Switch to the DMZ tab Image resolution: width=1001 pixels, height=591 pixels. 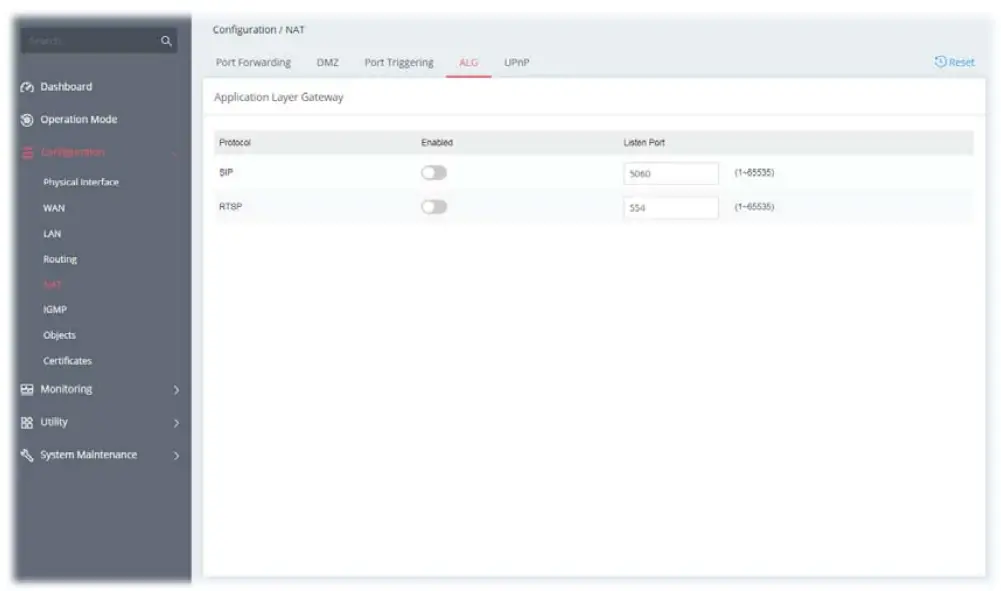pyautogui.click(x=328, y=62)
